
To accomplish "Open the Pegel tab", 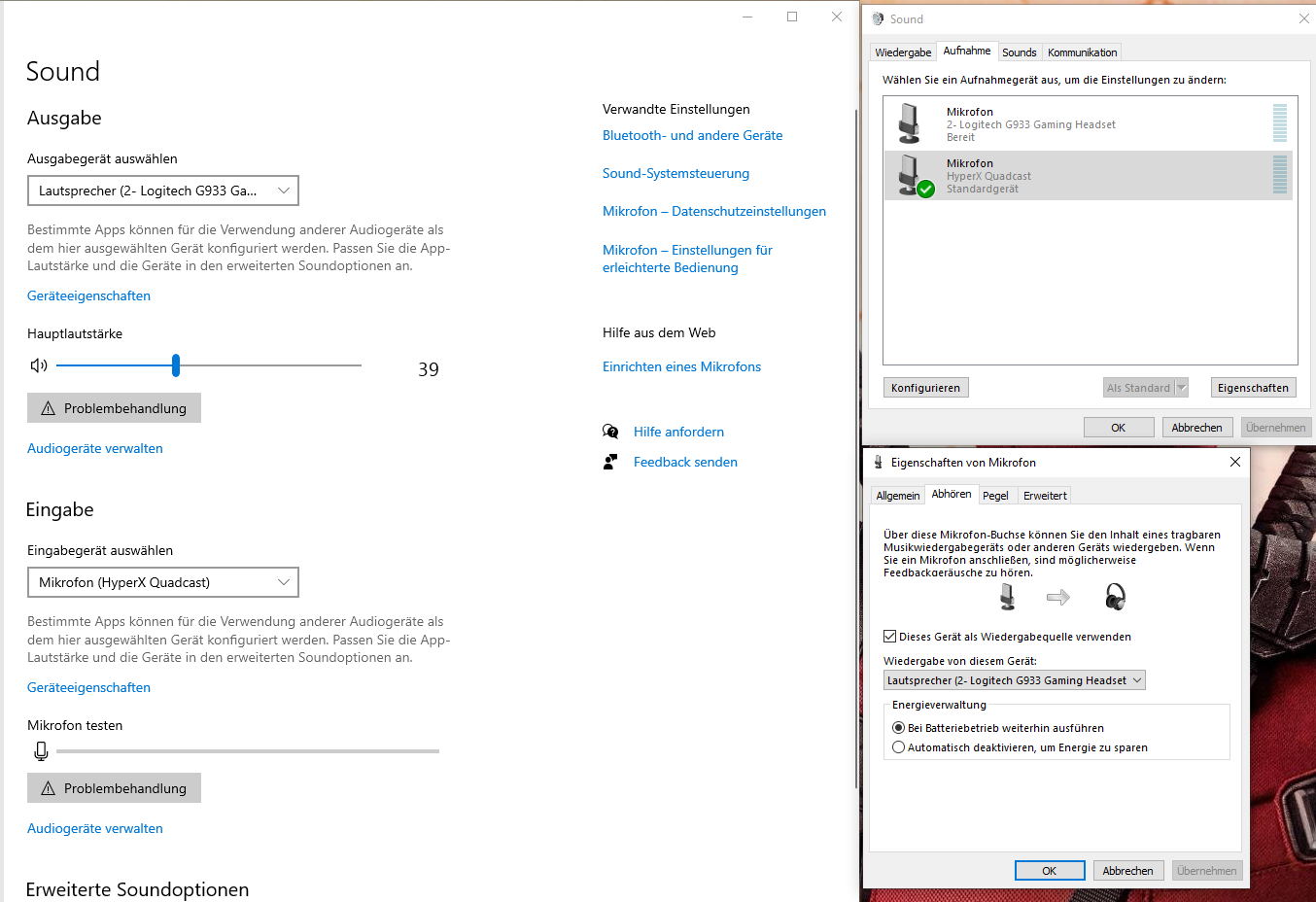I will 995,496.
